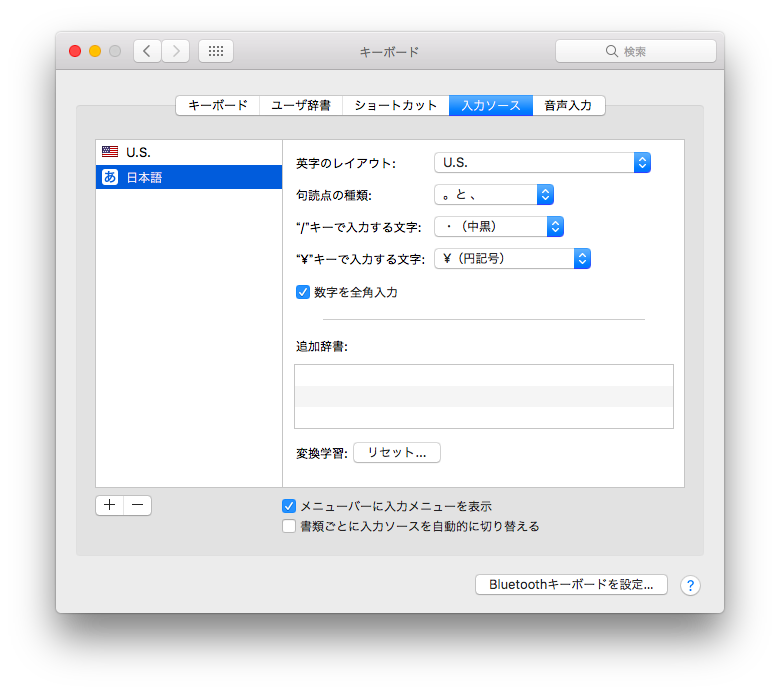
Task: Open "/"キーで入力する文字 dropdown
Action: pyautogui.click(x=499, y=226)
